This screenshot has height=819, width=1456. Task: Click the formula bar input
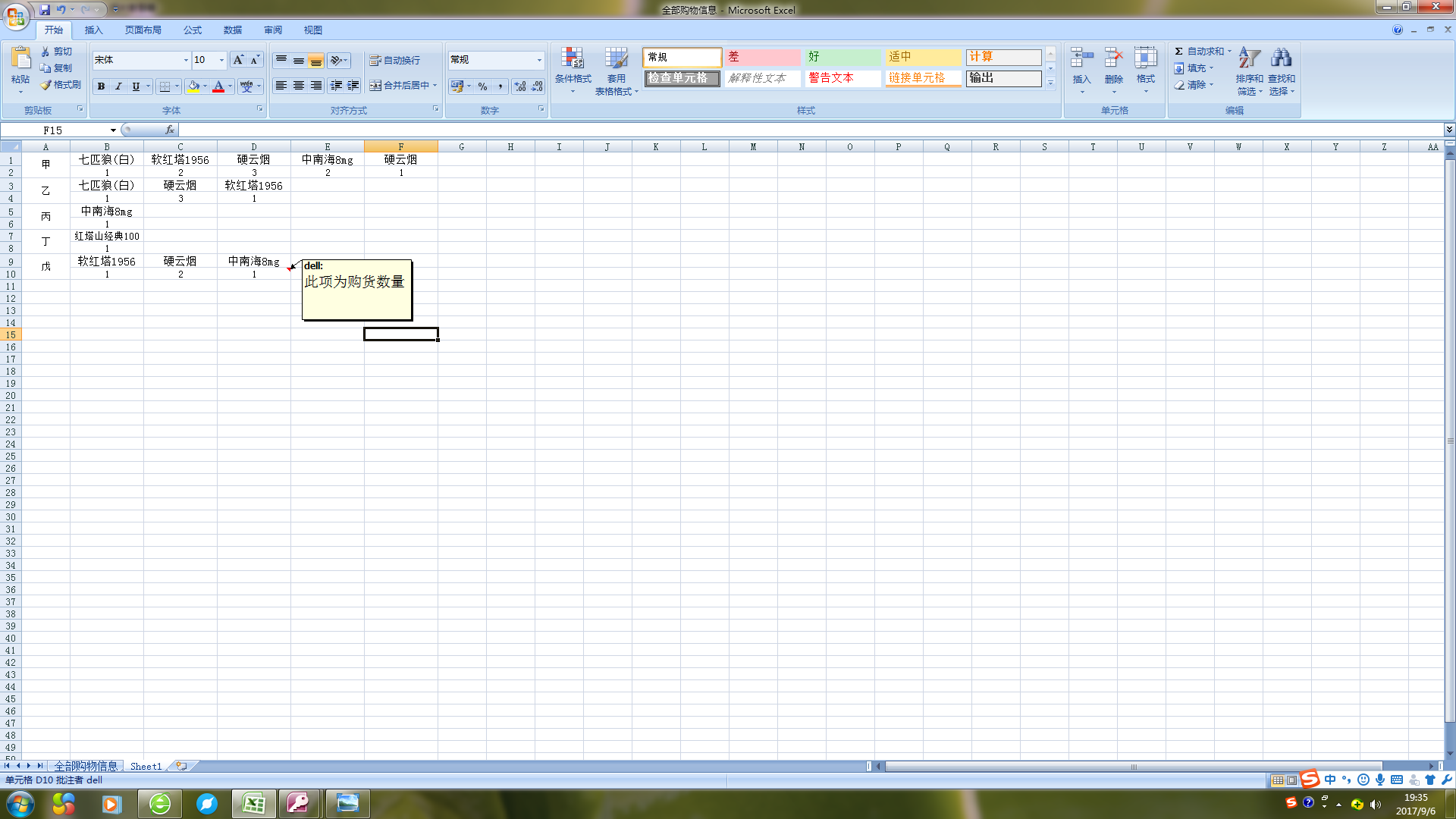click(x=811, y=130)
